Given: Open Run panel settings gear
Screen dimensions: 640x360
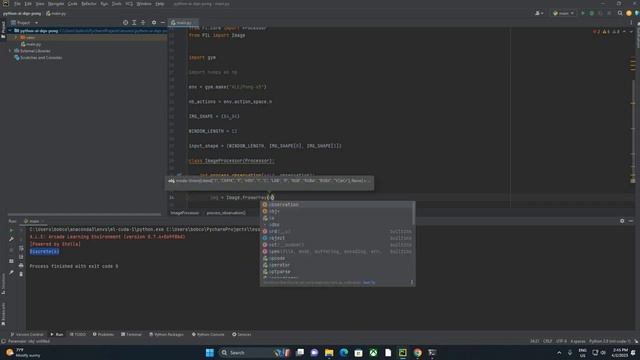Looking at the screenshot, I should pyautogui.click(x=622, y=221).
